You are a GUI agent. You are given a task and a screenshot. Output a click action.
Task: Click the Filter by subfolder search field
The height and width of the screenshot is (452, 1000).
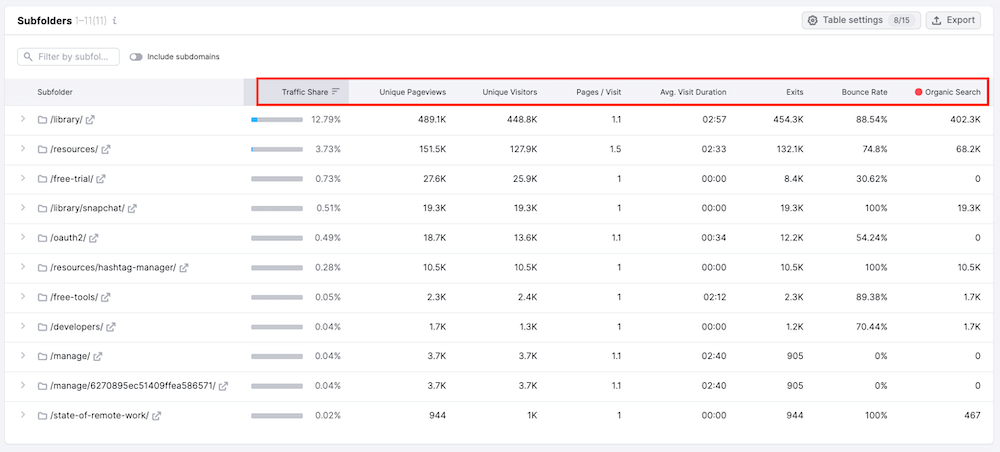pyautogui.click(x=69, y=57)
